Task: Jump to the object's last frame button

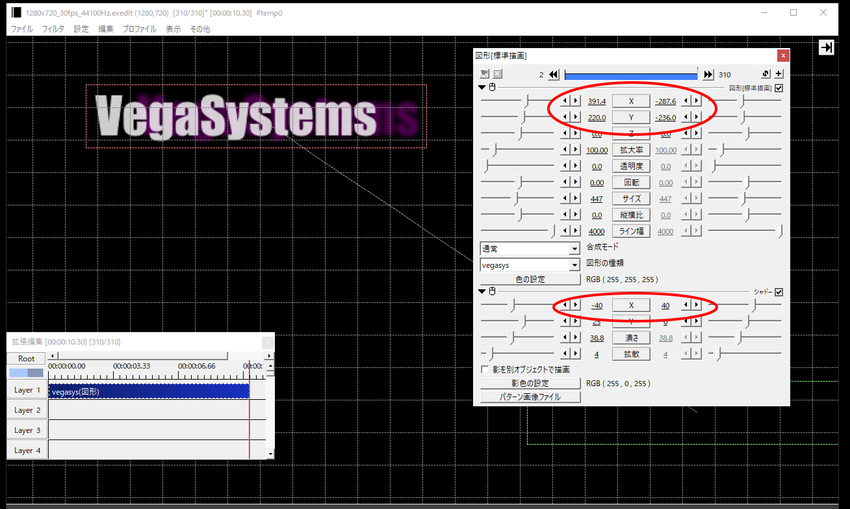Action: pos(708,74)
